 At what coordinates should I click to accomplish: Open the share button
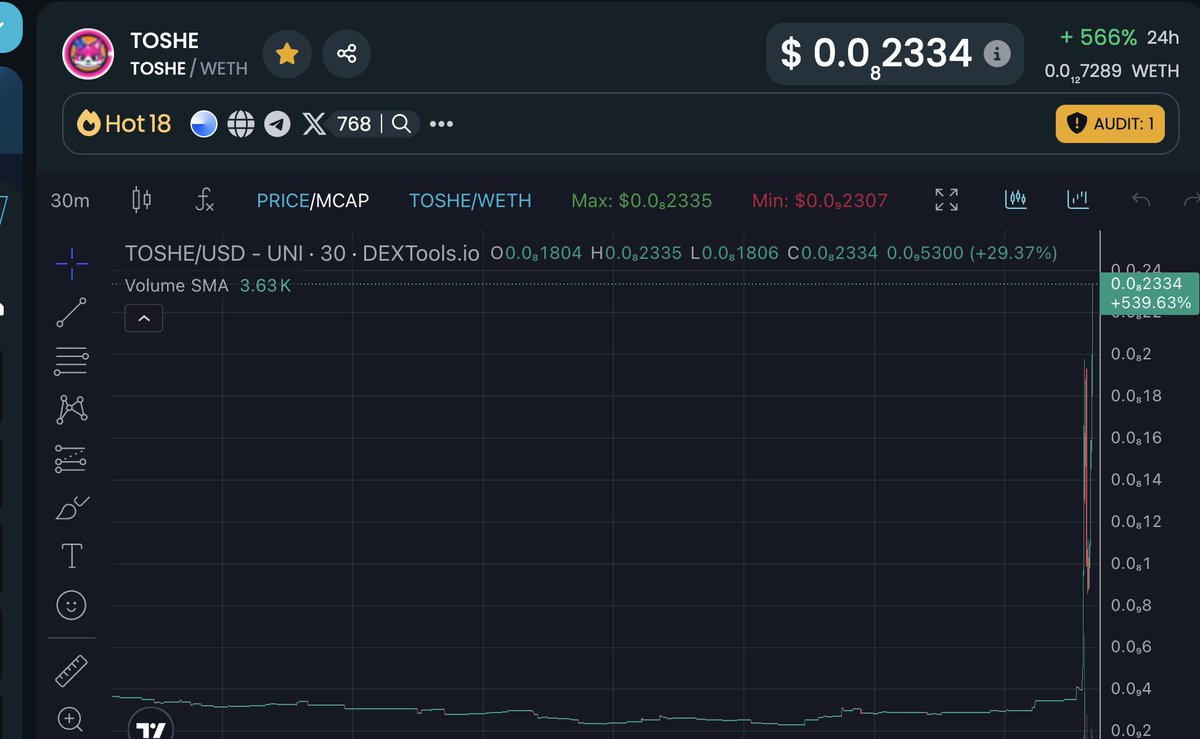point(347,54)
